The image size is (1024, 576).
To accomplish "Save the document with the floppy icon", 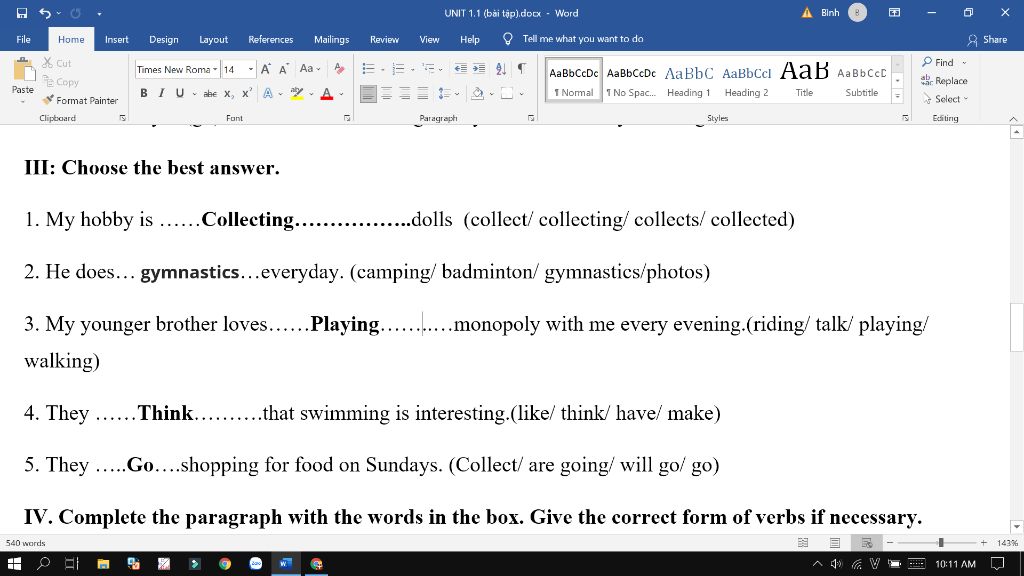I will pyautogui.click(x=22, y=13).
